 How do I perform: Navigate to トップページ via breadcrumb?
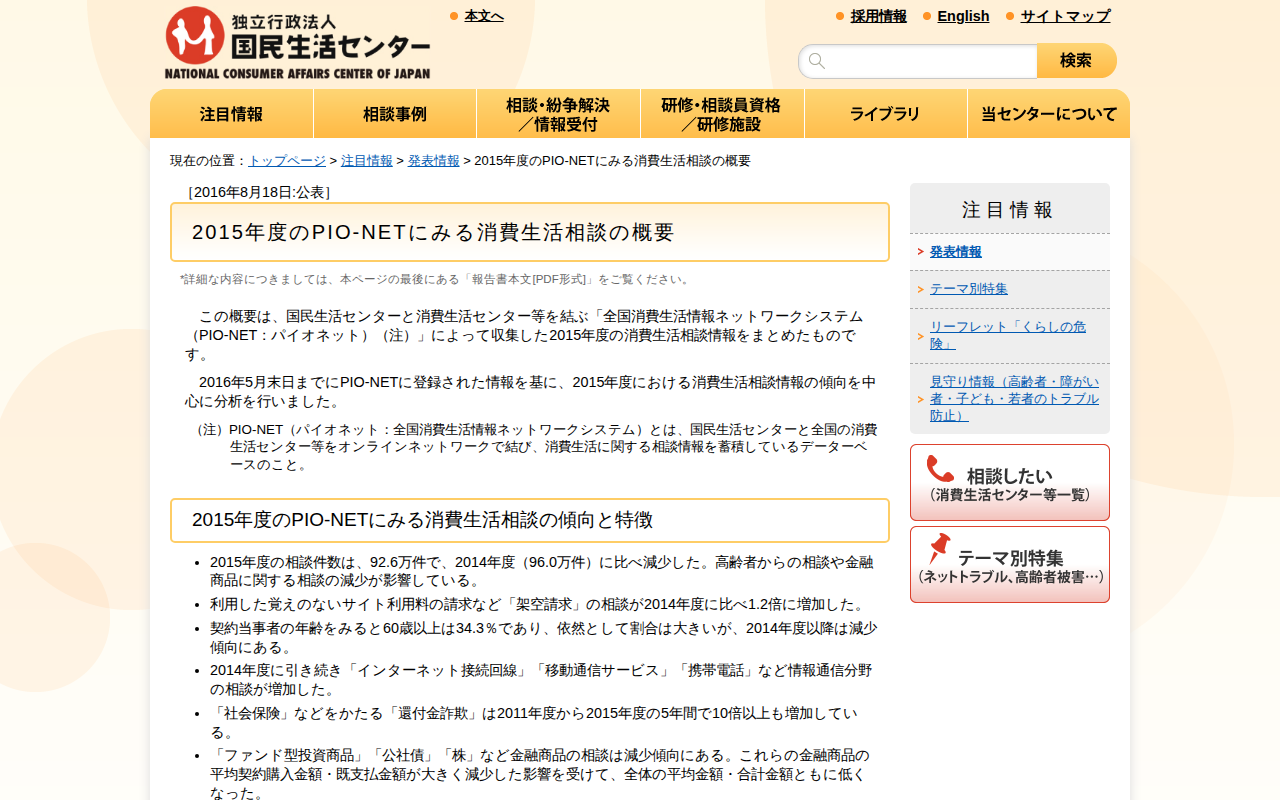pyautogui.click(x=286, y=160)
